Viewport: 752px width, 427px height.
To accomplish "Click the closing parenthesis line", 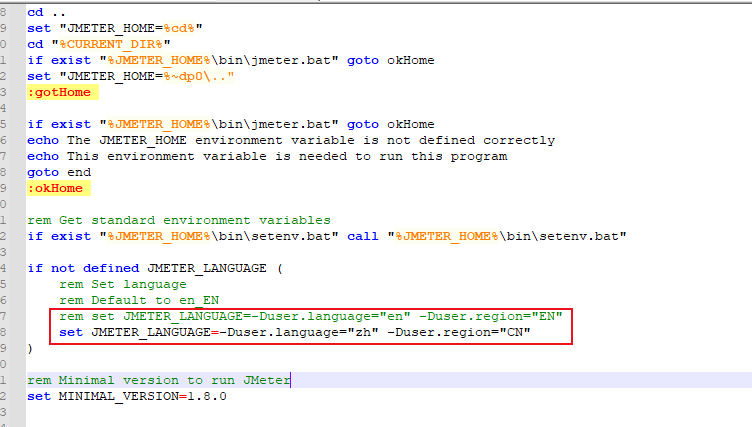I will 30,348.
